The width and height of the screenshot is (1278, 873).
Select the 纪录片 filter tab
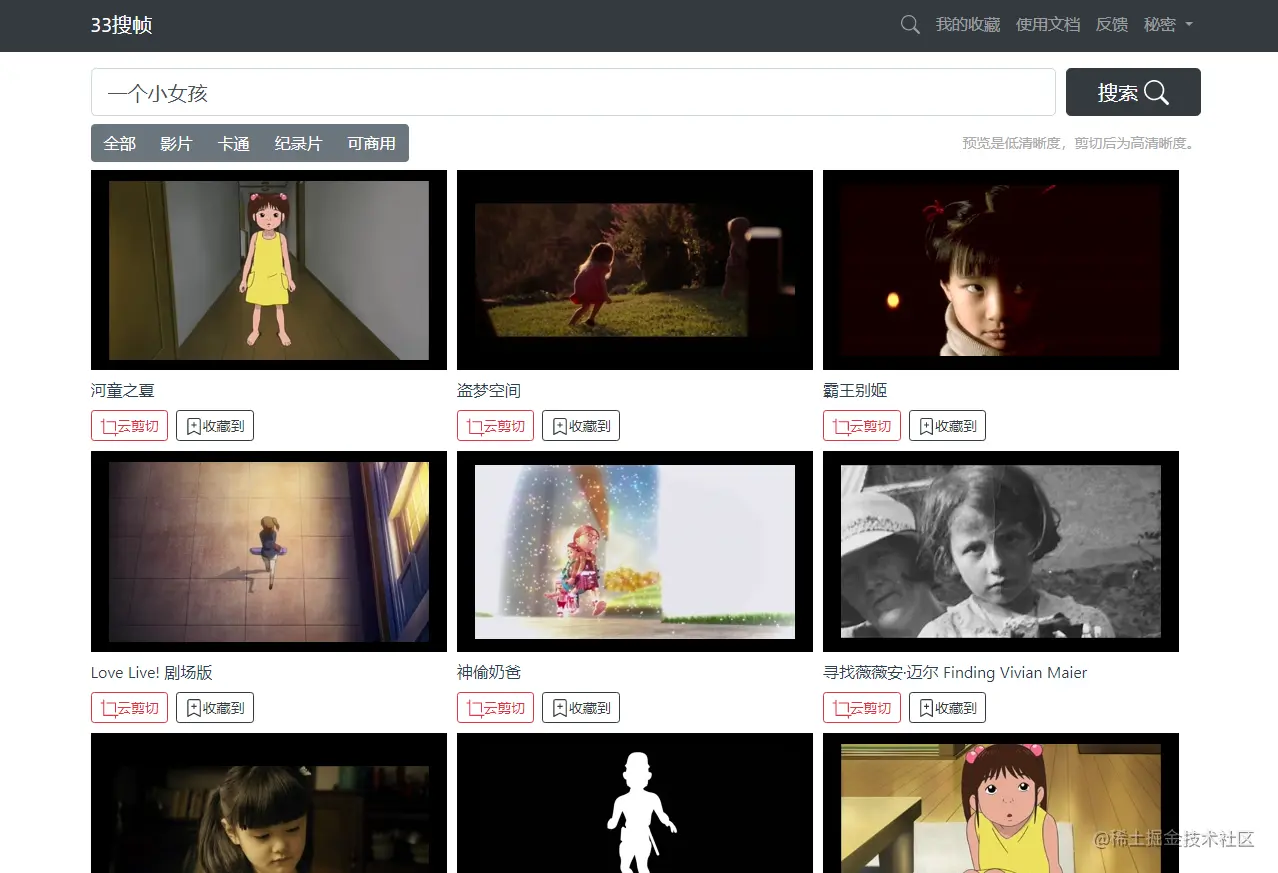tap(298, 143)
